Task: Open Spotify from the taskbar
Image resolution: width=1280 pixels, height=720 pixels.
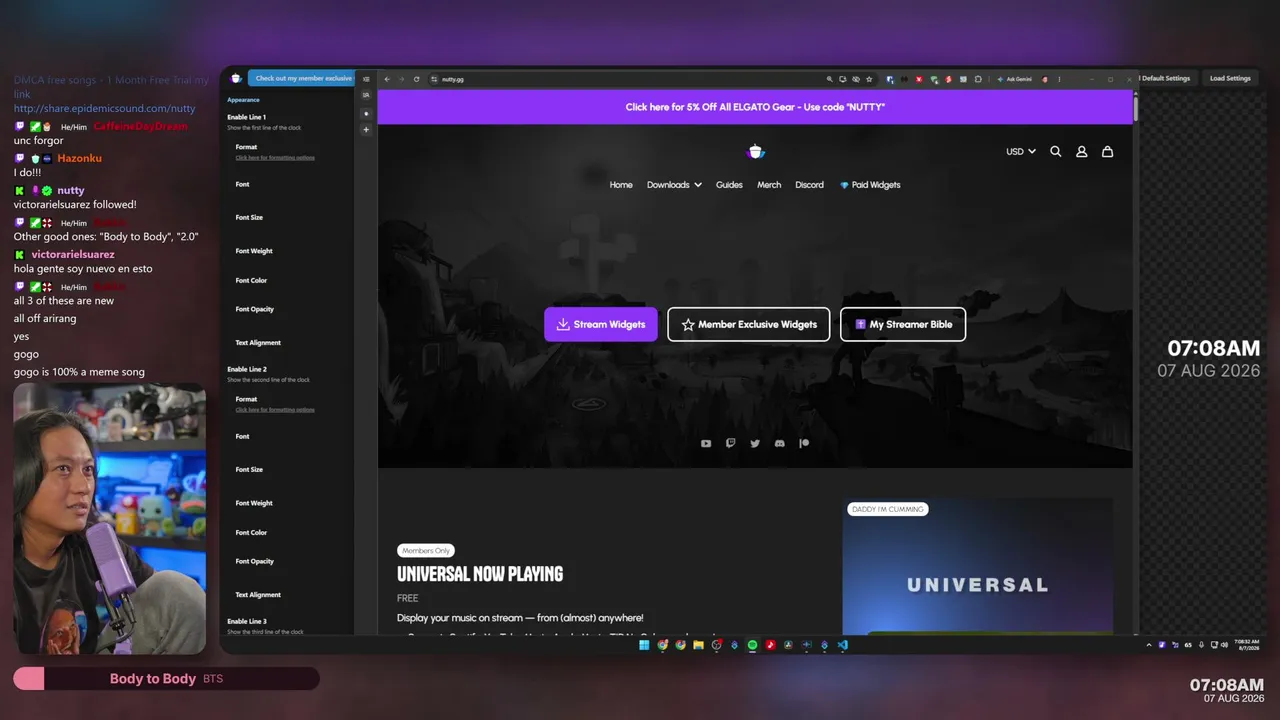Action: point(752,645)
